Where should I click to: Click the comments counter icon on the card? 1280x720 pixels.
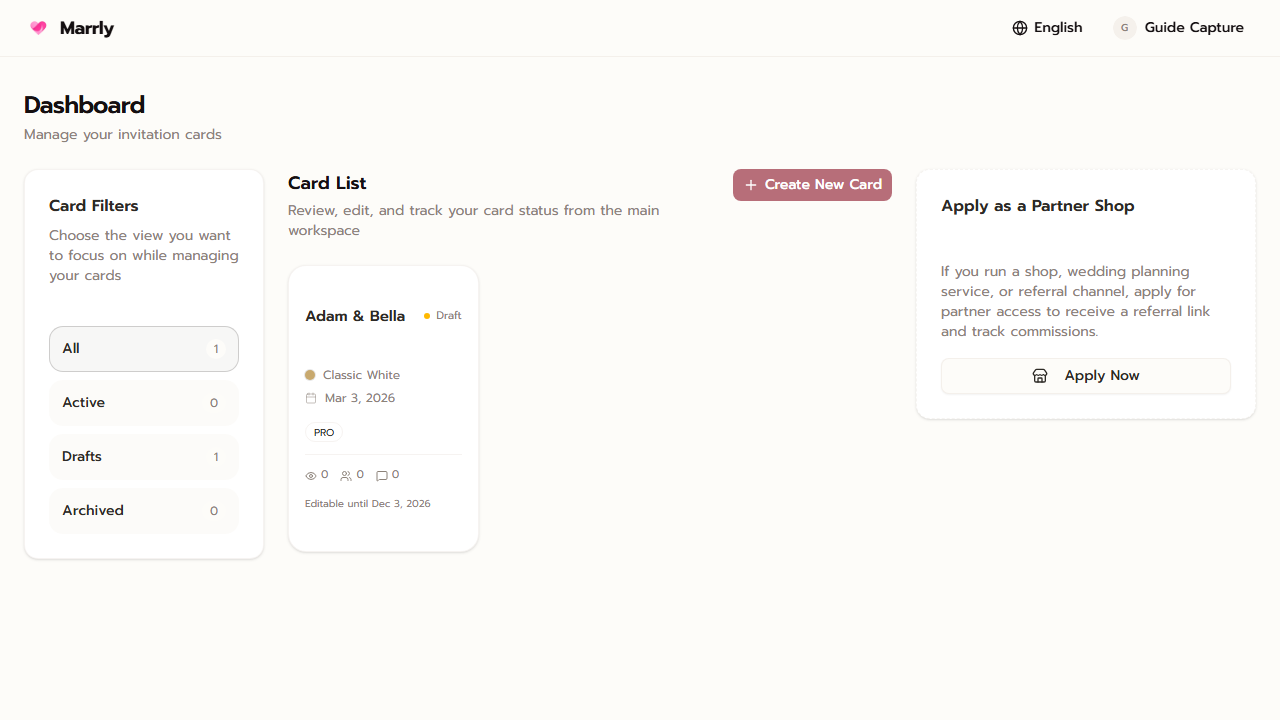(381, 475)
